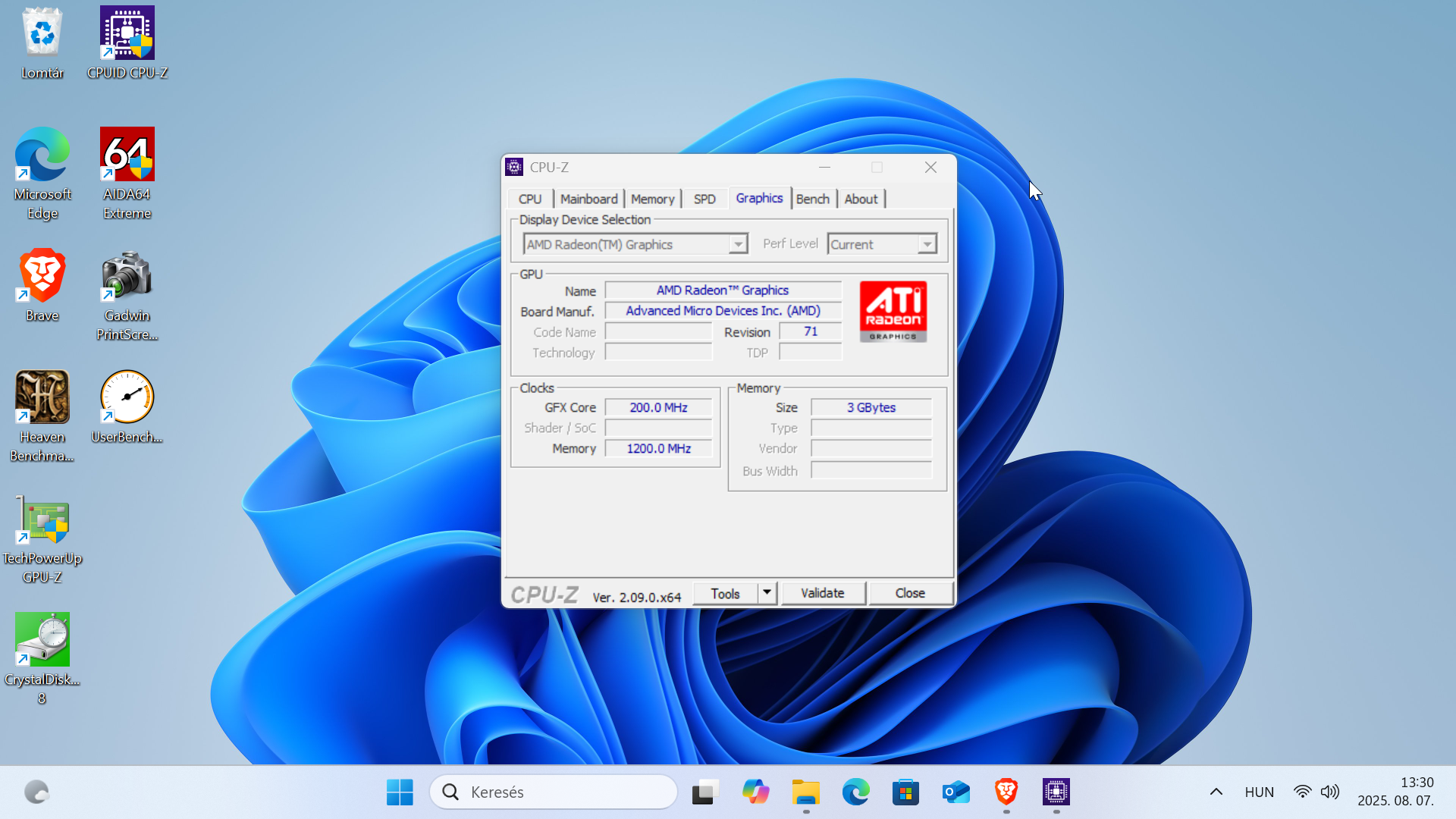Click the Gadwin PrintScreen desktop icon
1456x819 pixels.
click(127, 295)
